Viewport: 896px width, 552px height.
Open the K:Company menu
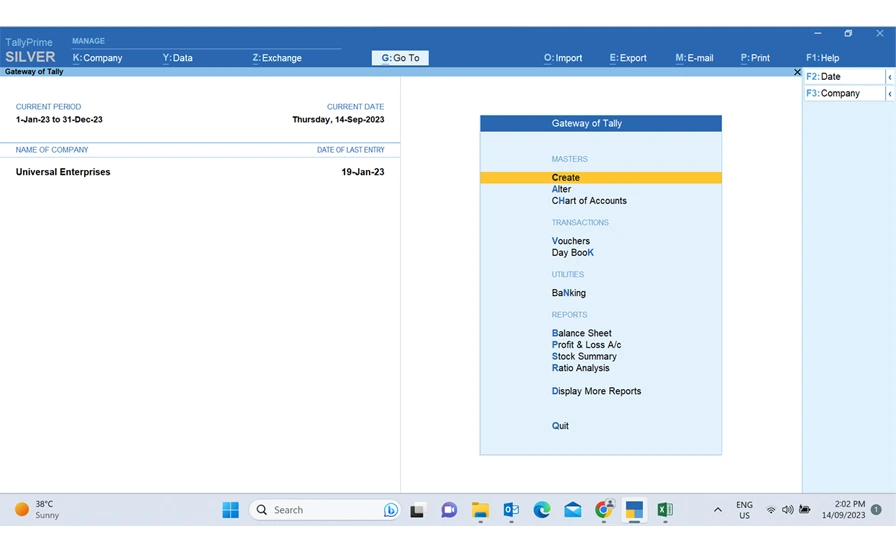pos(97,58)
